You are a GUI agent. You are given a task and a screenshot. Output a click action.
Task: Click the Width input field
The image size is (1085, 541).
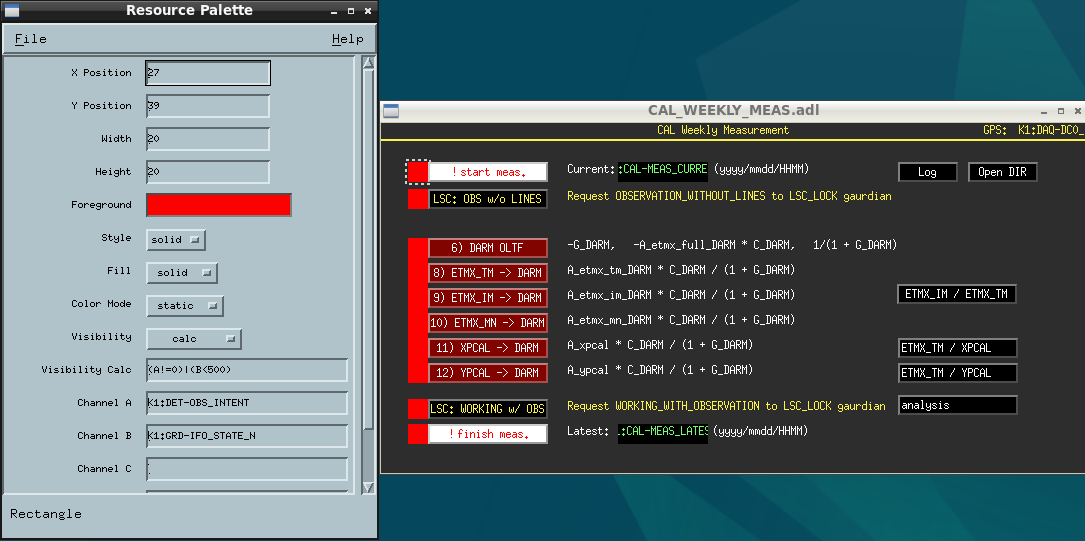(x=208, y=139)
